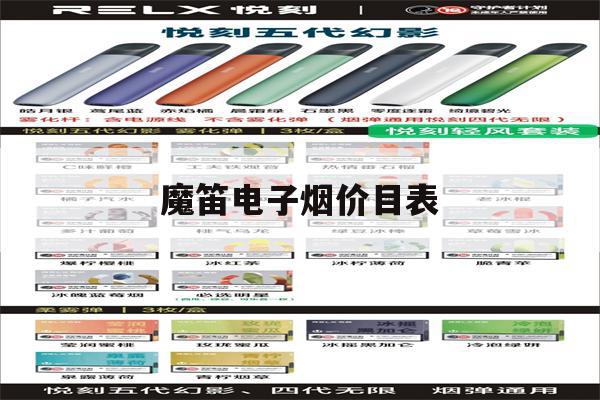Click the 柔雾弹 3枚/盒 section bar

(x=300, y=310)
